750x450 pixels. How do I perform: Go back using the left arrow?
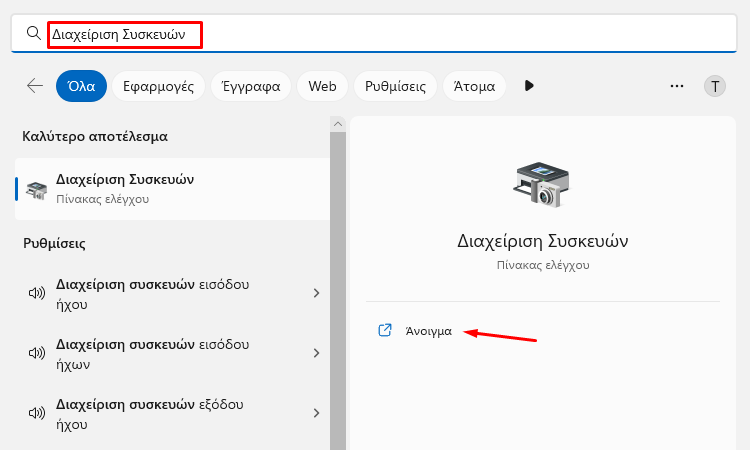35,86
